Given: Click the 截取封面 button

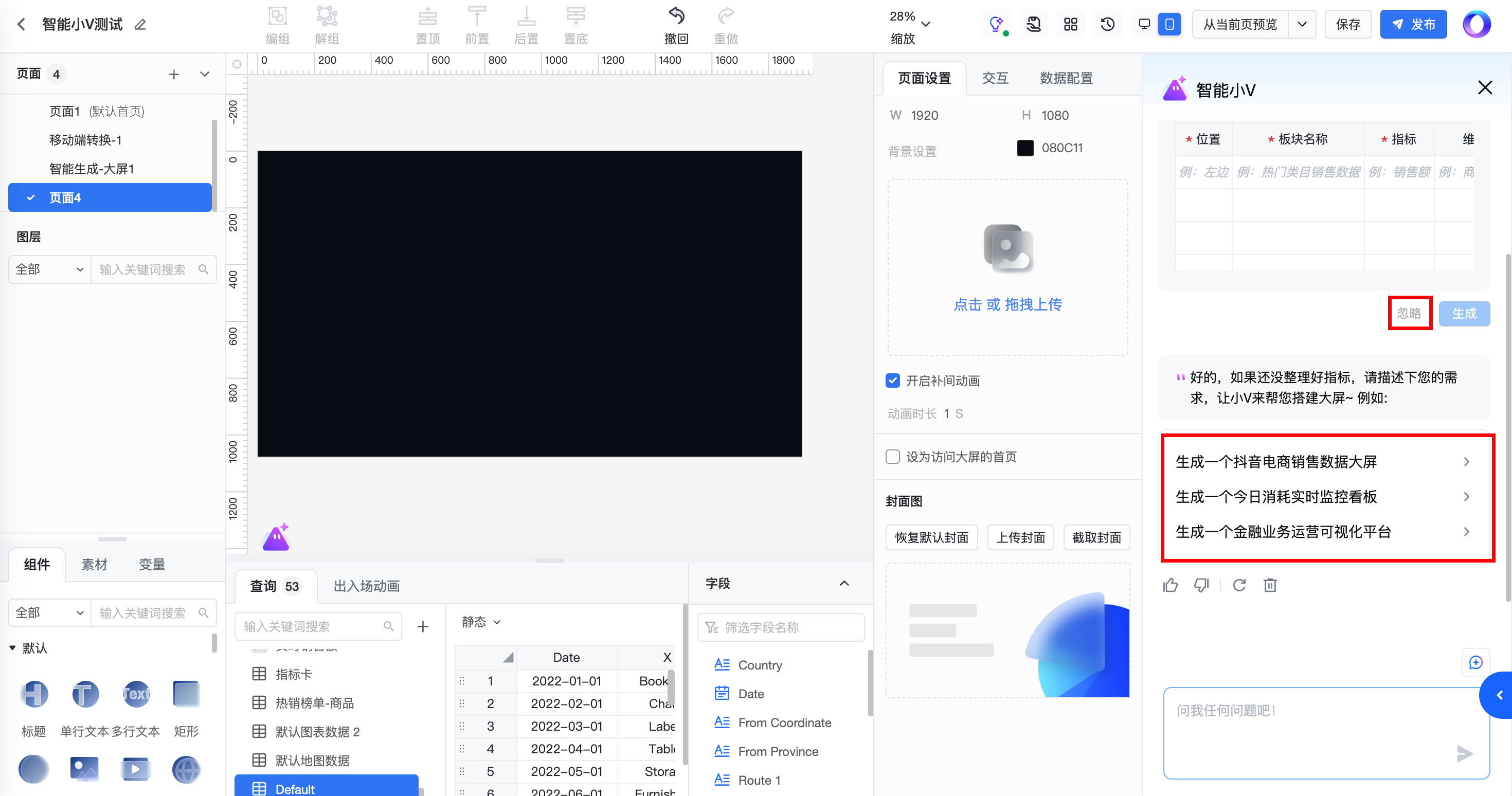Looking at the screenshot, I should point(1096,537).
